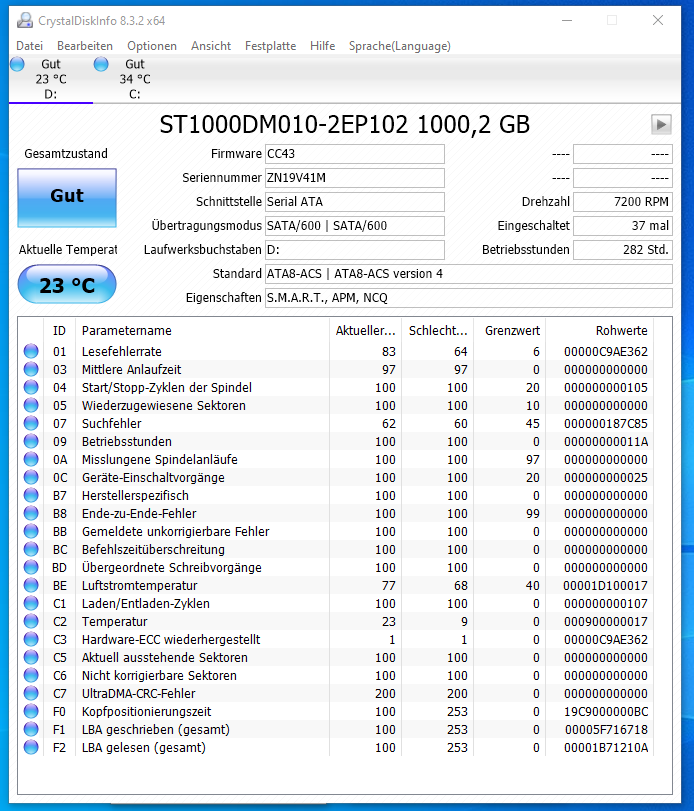Image resolution: width=694 pixels, height=811 pixels.
Task: Click the Laufwerksbuchstaben field D:
Action: click(x=355, y=250)
